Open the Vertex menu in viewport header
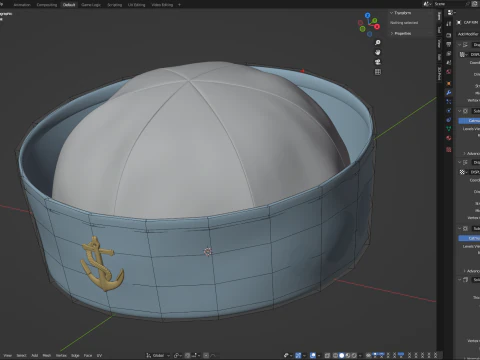 click(61, 355)
